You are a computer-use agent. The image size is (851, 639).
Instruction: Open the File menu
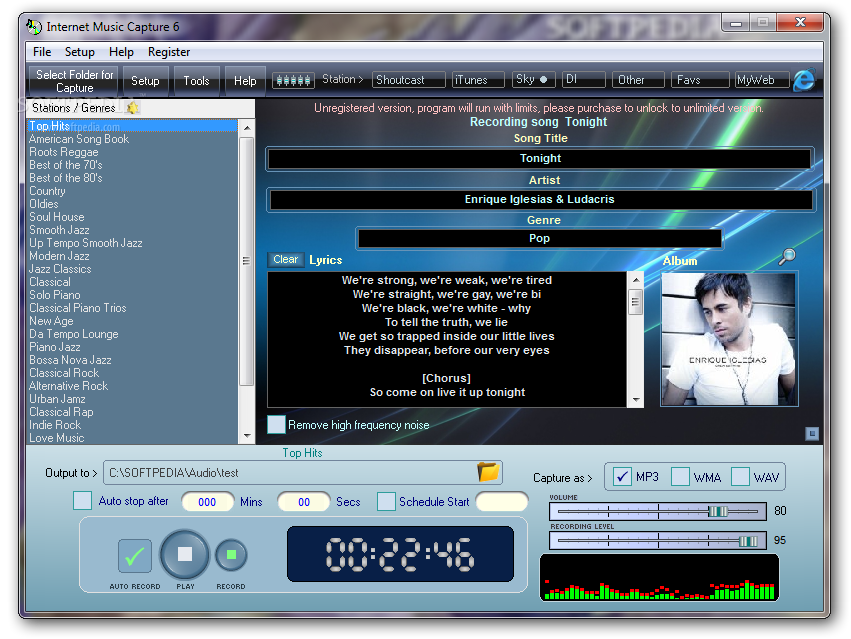pyautogui.click(x=42, y=52)
